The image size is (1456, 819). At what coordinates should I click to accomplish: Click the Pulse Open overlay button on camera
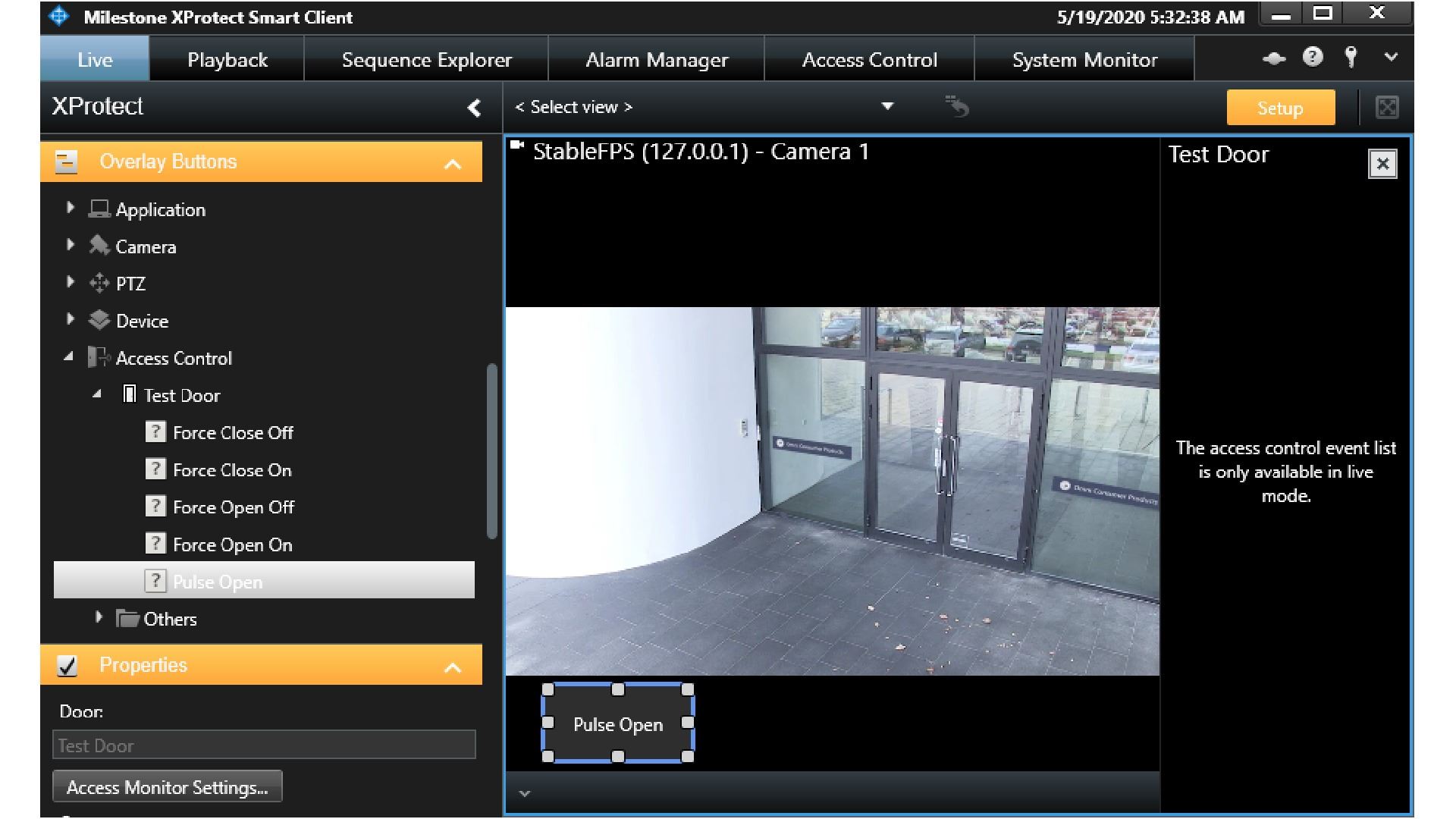618,724
